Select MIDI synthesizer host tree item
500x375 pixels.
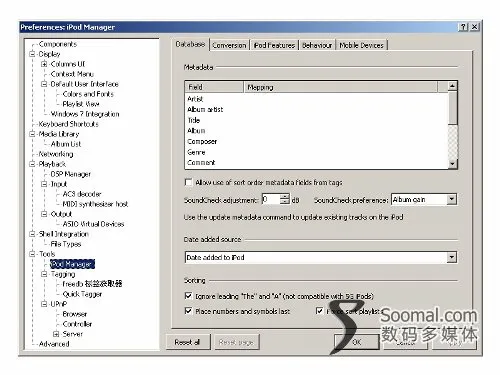(95, 204)
